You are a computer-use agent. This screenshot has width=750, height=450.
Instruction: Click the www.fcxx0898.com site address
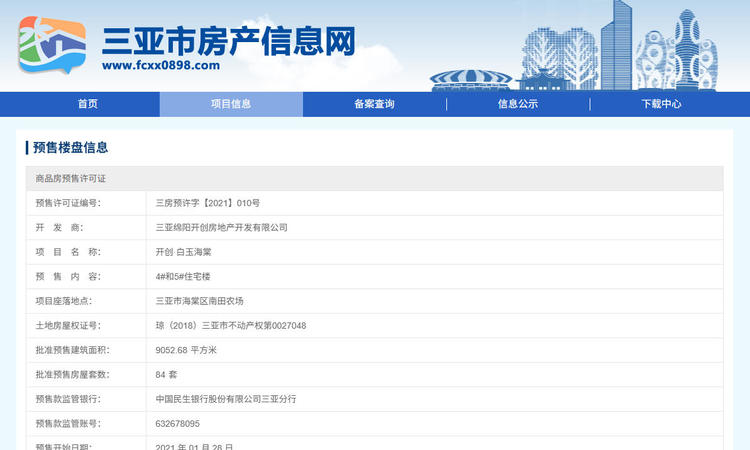coord(161,66)
